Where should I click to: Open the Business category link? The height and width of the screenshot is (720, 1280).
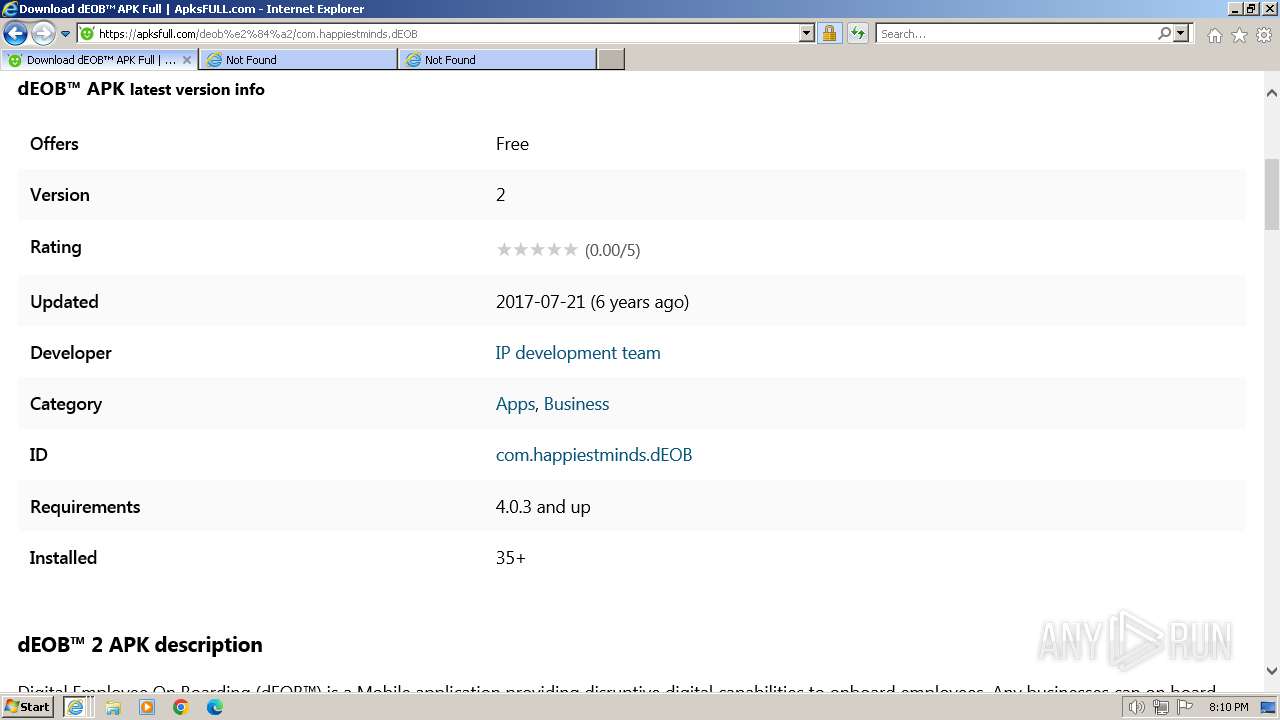coord(576,404)
